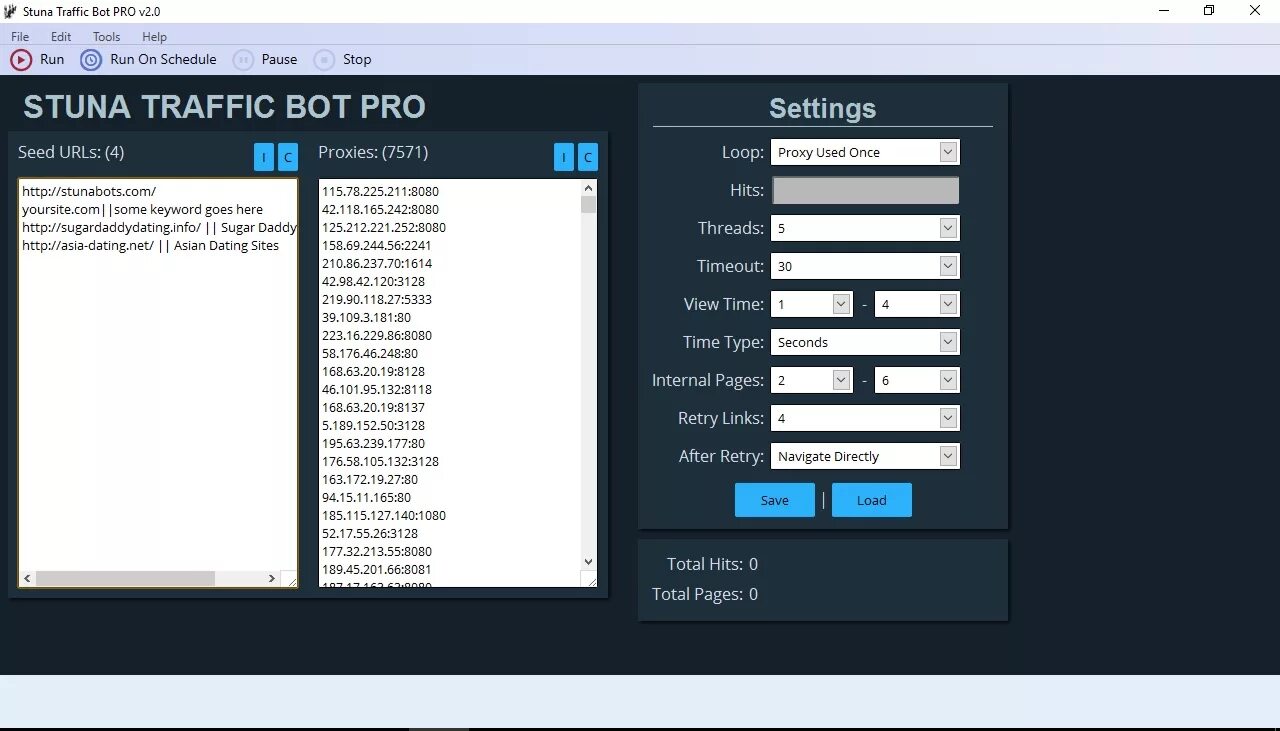Load saved settings
Screen dimensions: 1280x731
point(872,500)
